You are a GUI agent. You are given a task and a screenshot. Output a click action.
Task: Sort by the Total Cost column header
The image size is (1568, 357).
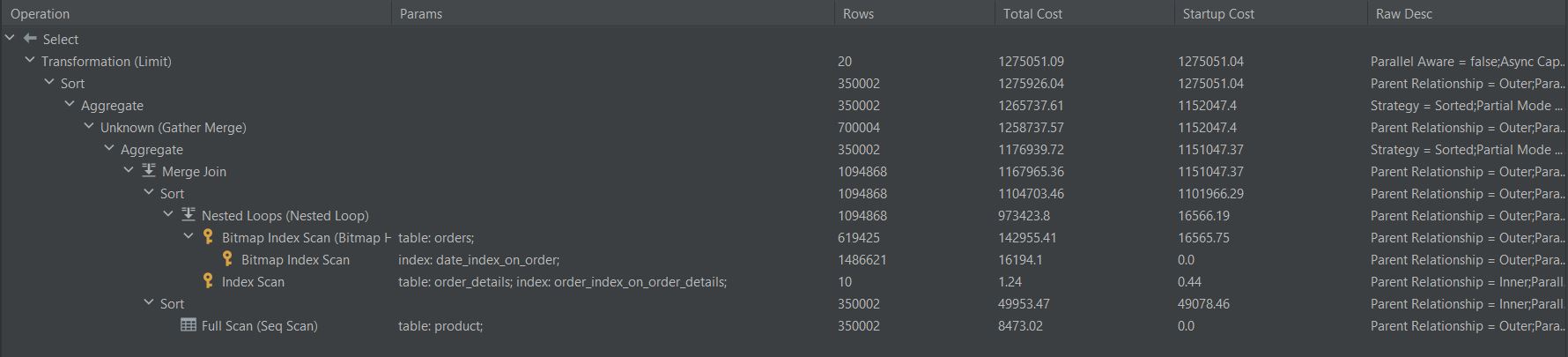(1032, 14)
